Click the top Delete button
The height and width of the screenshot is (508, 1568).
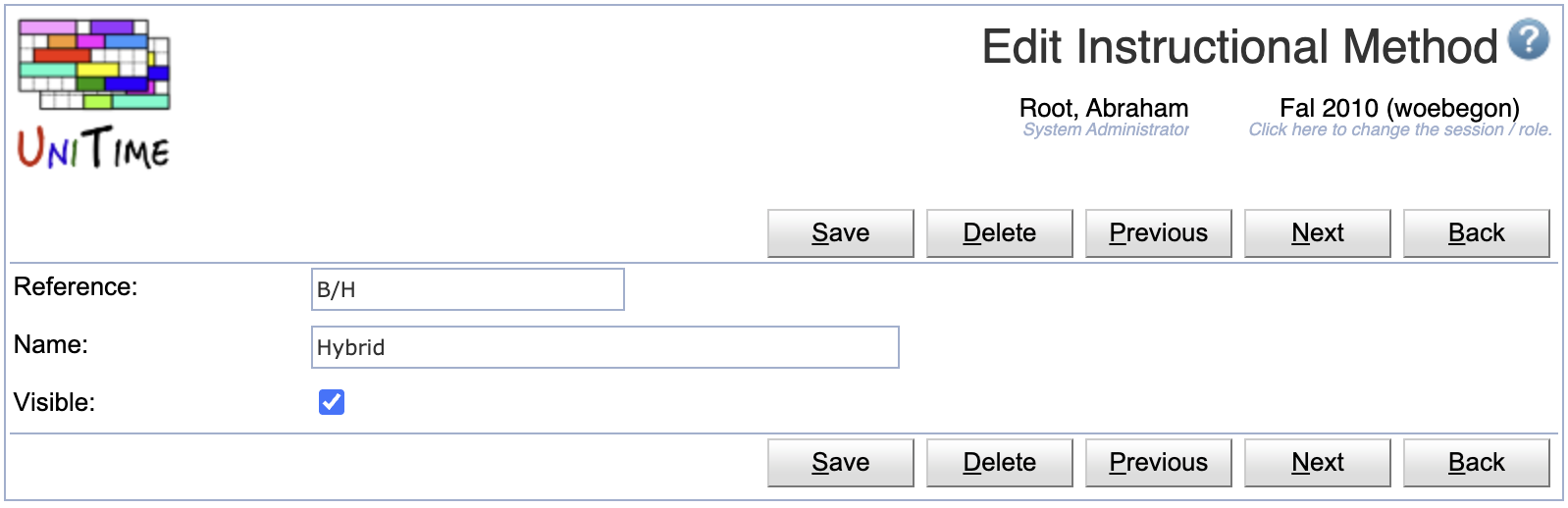tap(1000, 233)
